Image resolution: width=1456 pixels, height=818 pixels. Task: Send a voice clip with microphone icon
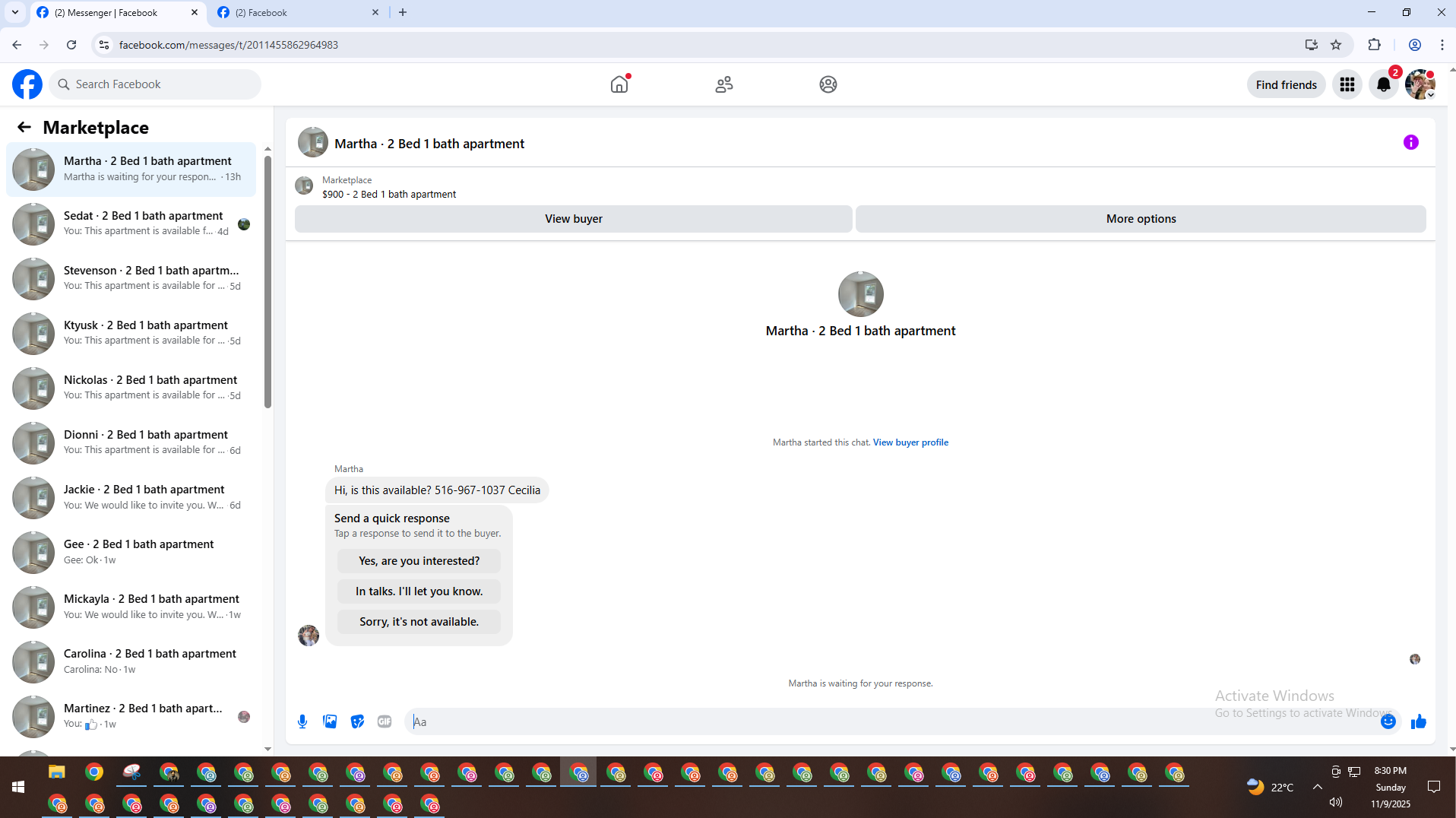point(302,721)
